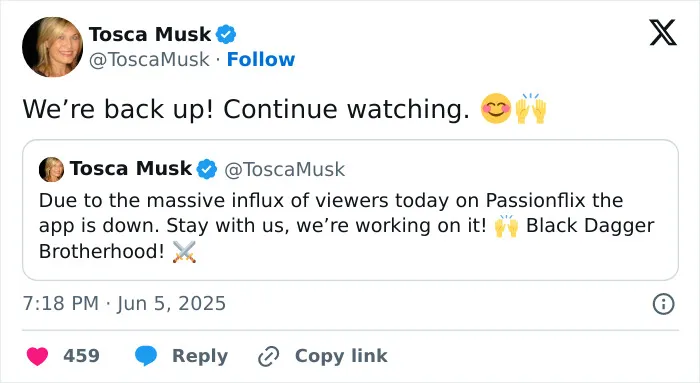Open the quoted tweet about Passionflix app down
This screenshot has height=383, width=700.
tap(350, 210)
